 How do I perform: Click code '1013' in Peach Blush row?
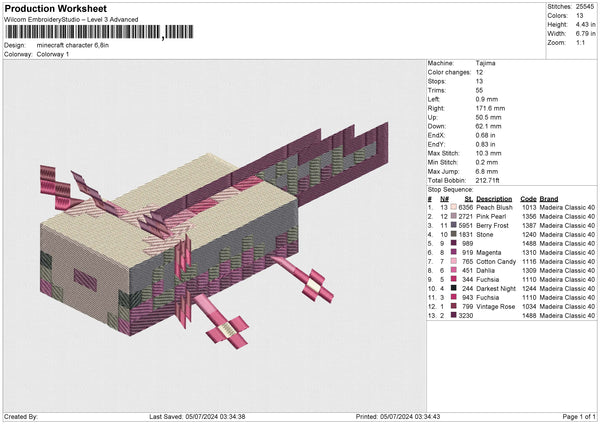(x=529, y=207)
